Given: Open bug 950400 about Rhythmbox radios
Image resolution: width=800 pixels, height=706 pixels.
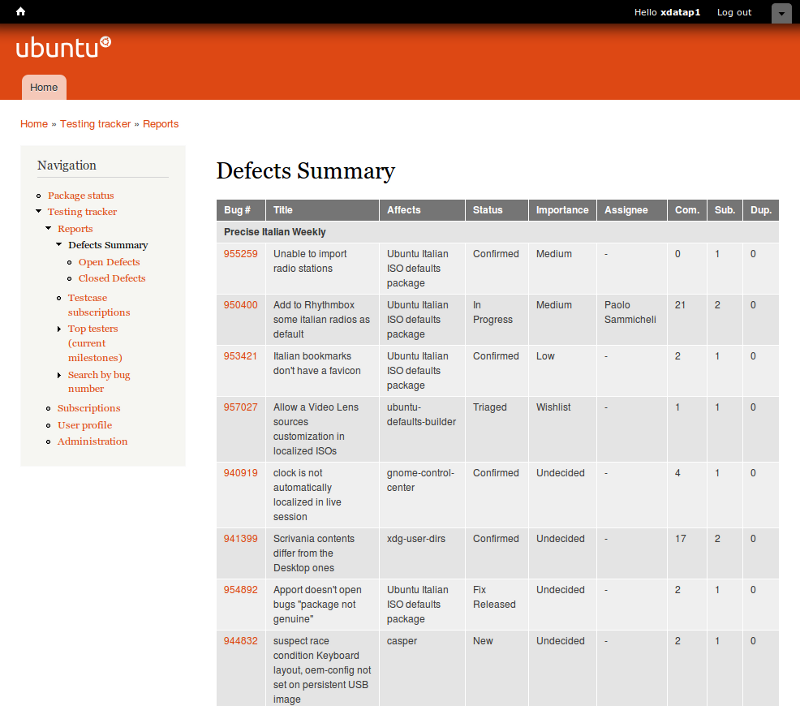Looking at the screenshot, I should tap(240, 305).
